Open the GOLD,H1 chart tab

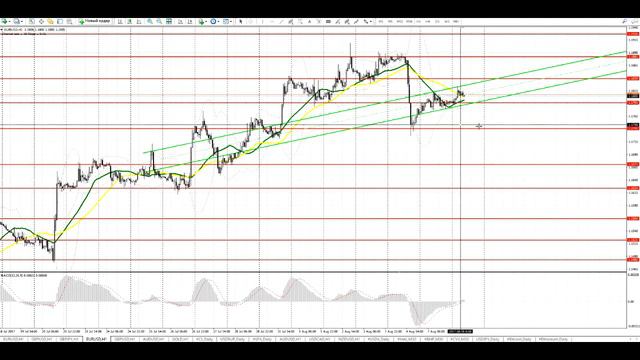[180, 339]
